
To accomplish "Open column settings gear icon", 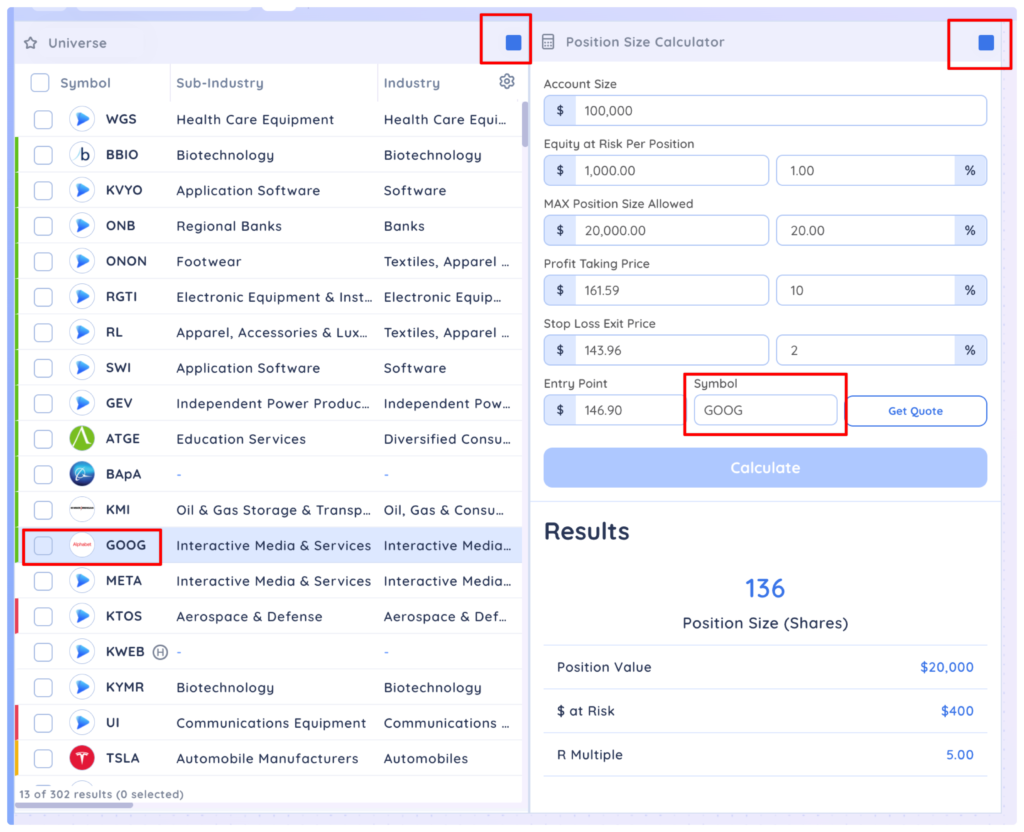I will point(507,82).
